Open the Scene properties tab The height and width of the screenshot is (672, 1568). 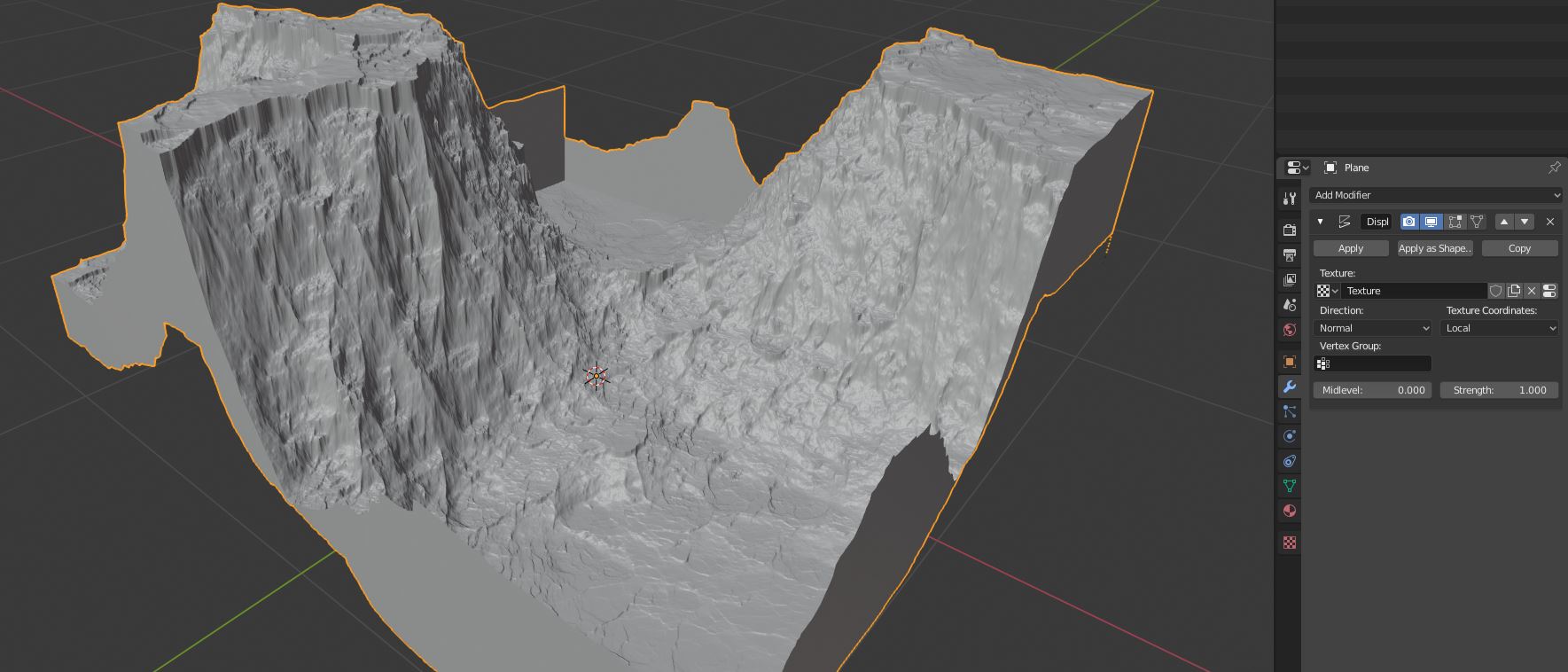1290,304
